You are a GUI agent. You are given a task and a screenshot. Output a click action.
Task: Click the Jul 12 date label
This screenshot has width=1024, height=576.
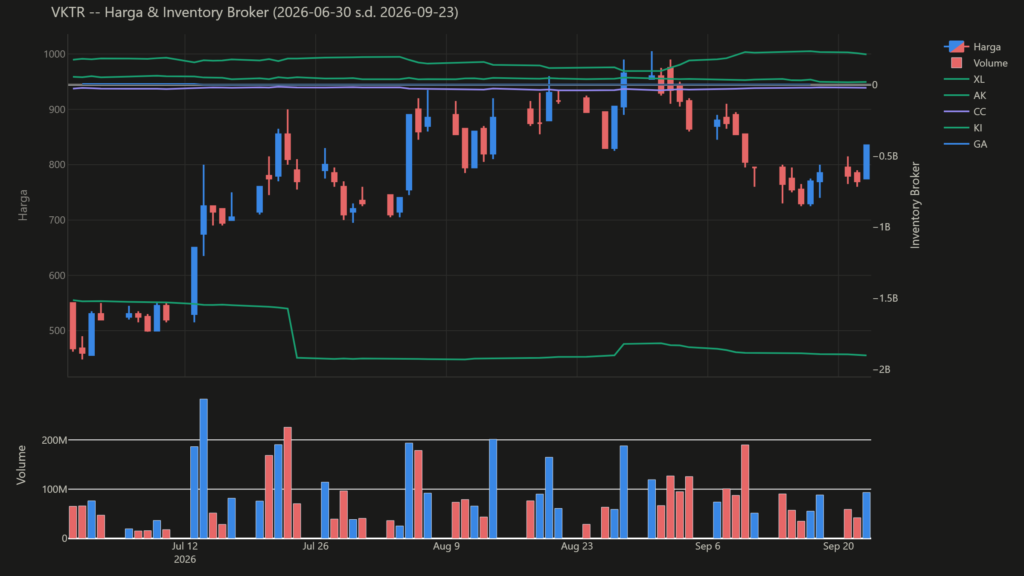coord(185,546)
